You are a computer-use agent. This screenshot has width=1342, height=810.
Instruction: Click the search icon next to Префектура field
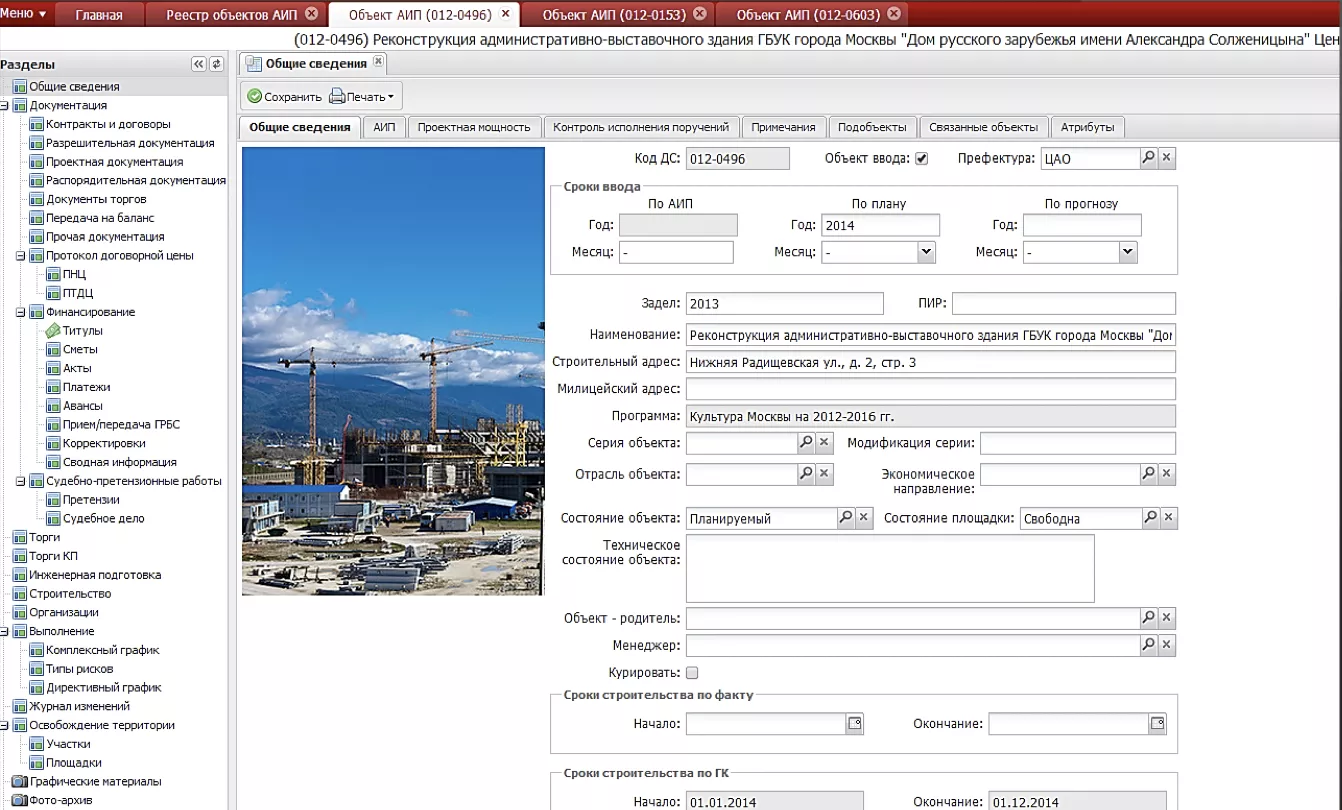point(1149,158)
